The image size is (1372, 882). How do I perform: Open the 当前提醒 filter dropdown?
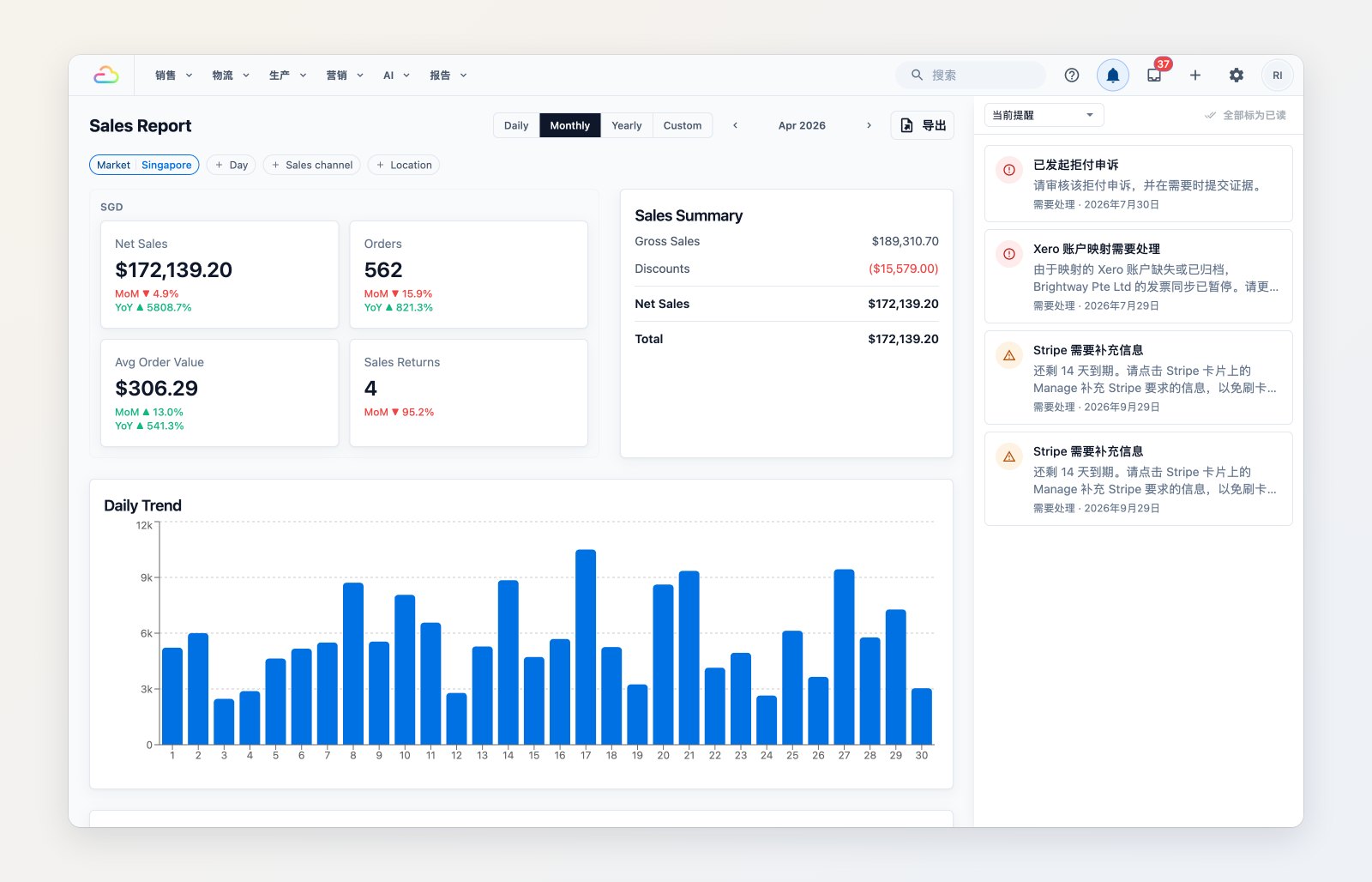point(1044,115)
